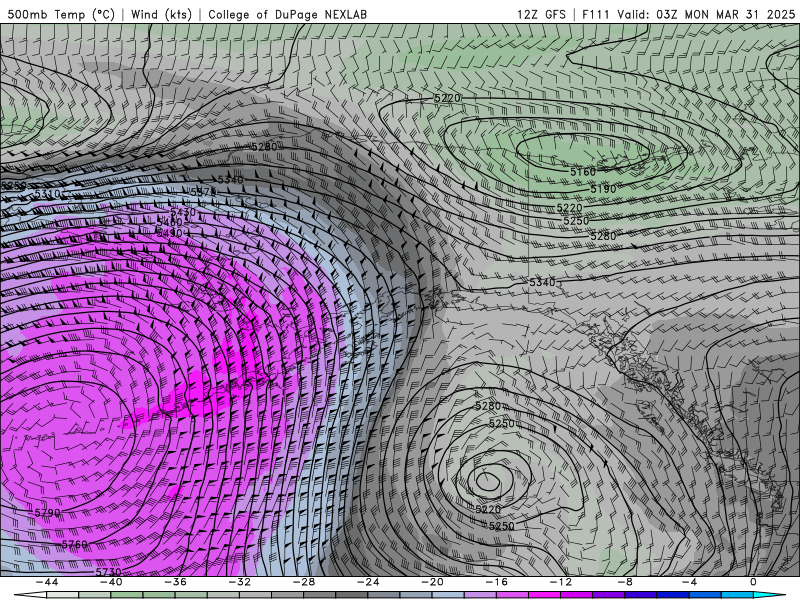The width and height of the screenshot is (800, 600).
Task: Click the 5430 contour label
Action: 183,212
